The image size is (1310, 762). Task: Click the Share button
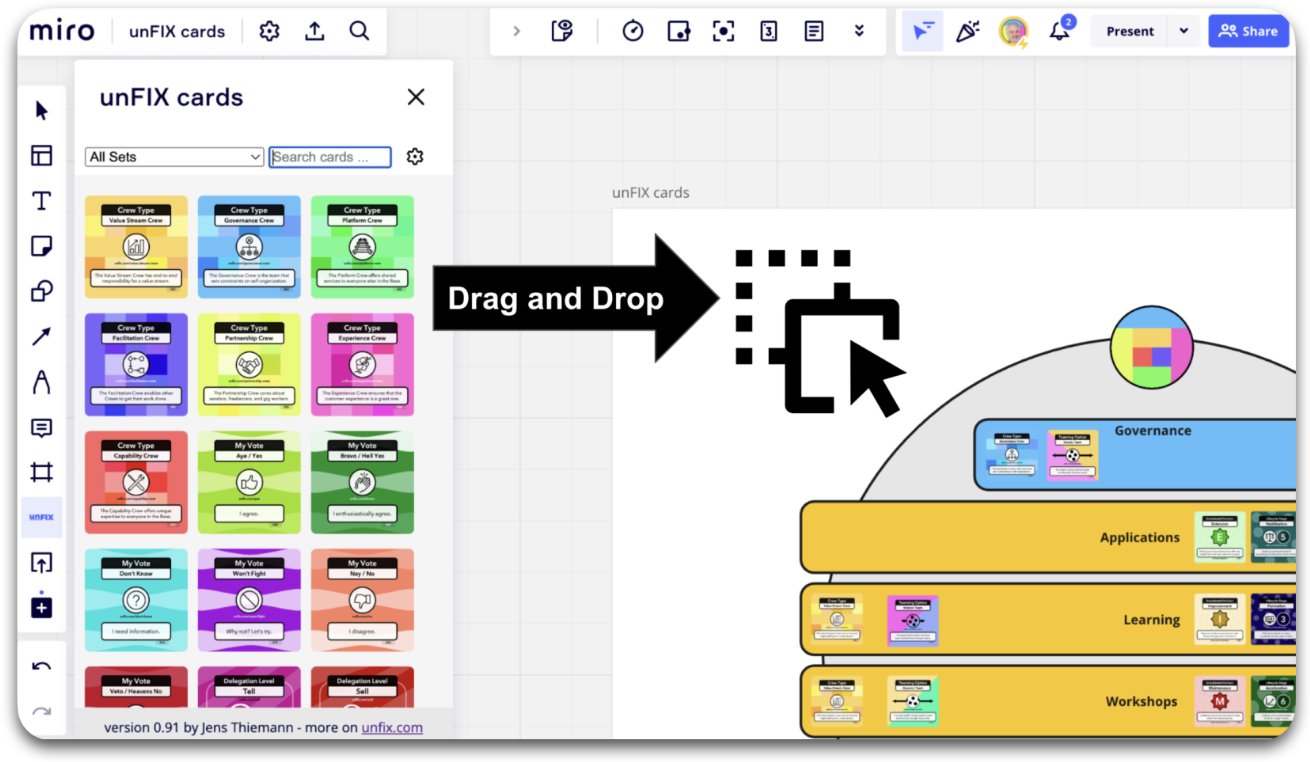[1249, 31]
